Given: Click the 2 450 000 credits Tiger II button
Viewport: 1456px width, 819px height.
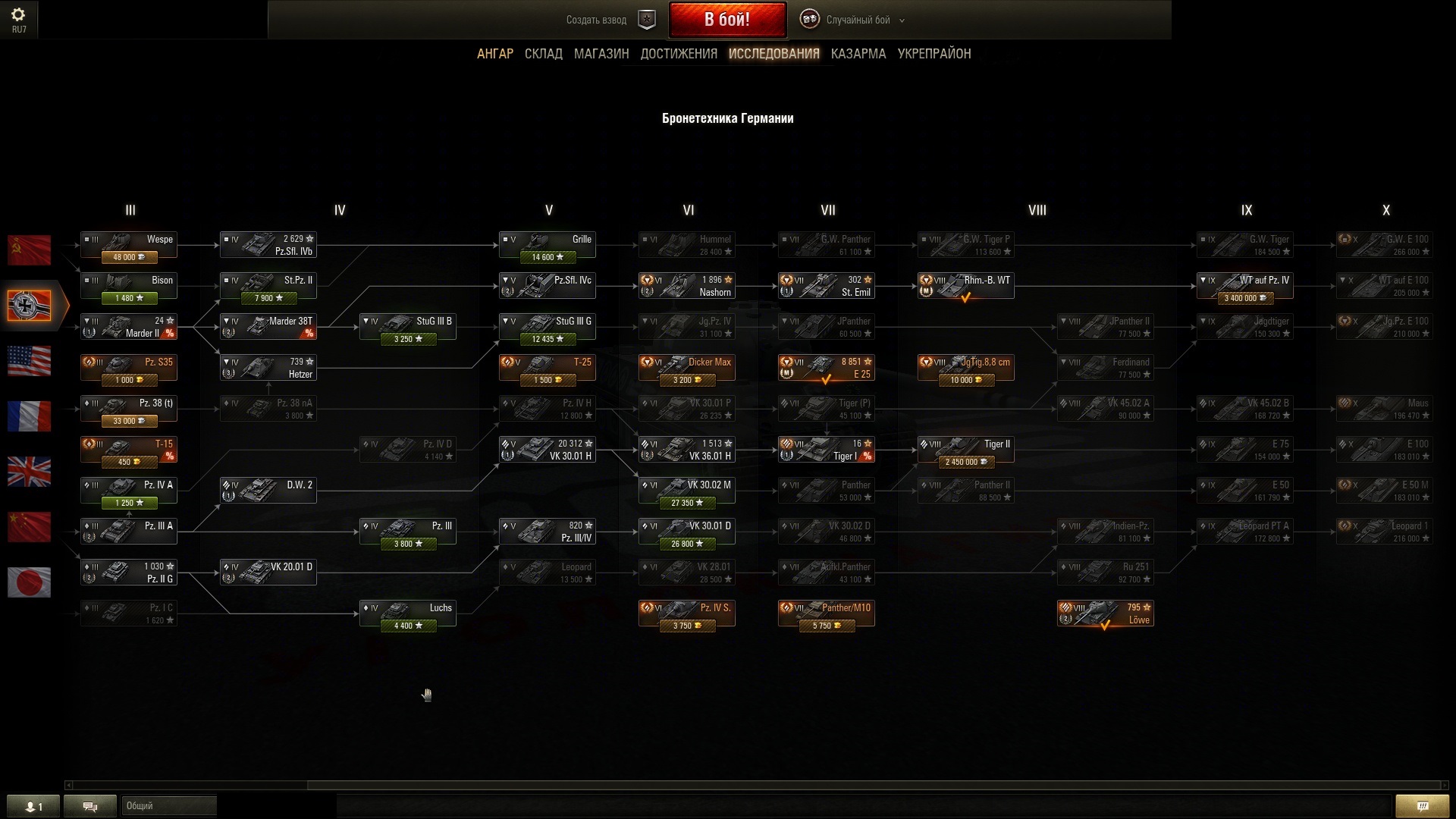Looking at the screenshot, I should click(x=966, y=462).
